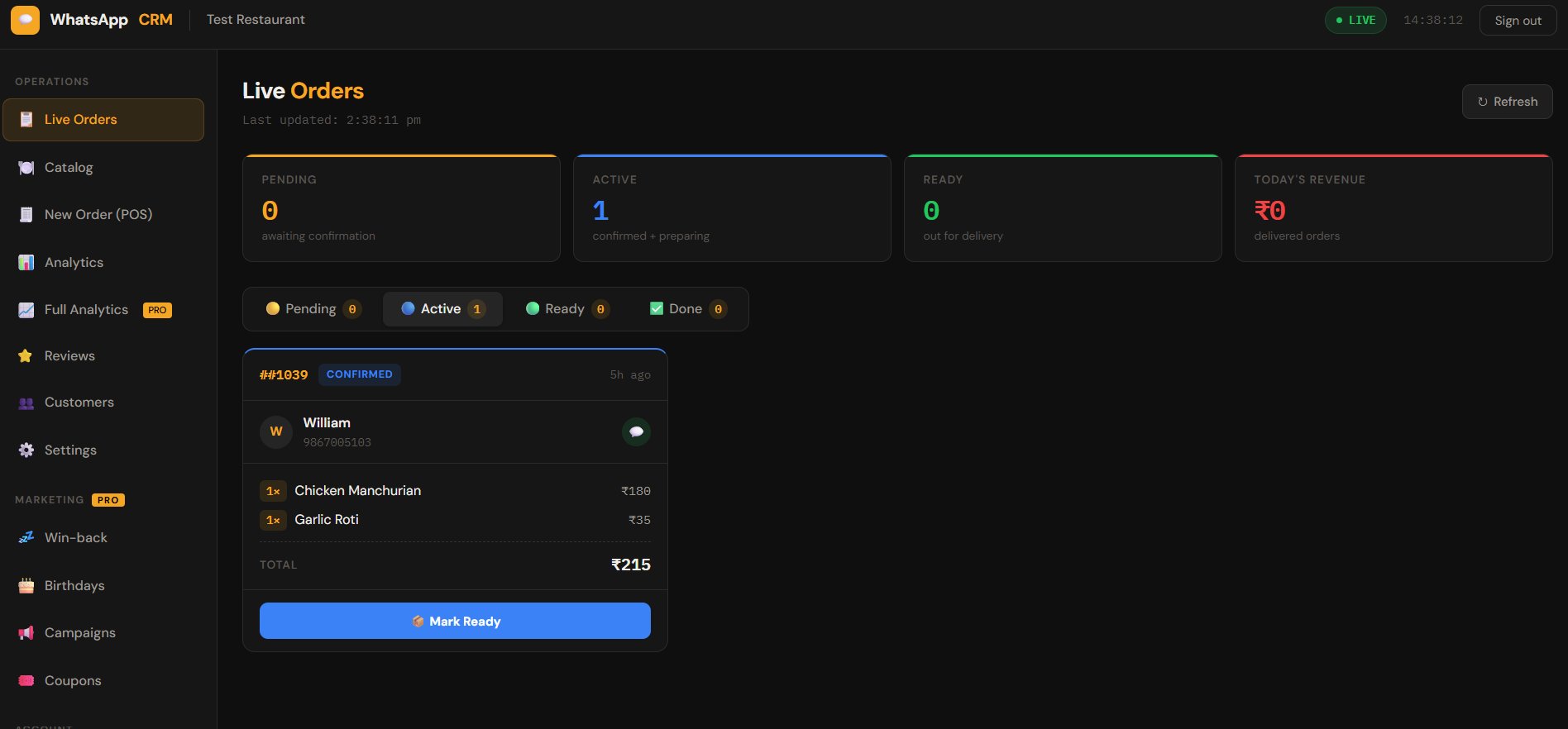1568x729 pixels.
Task: Click the Ready summary card
Action: [x=1063, y=208]
